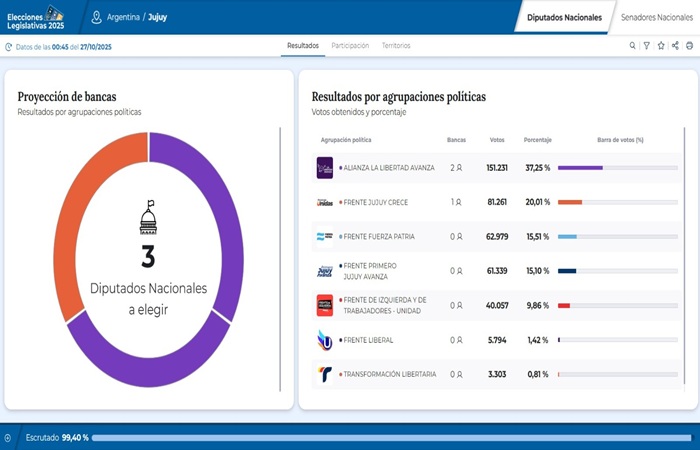Click the print icon

click(x=689, y=46)
